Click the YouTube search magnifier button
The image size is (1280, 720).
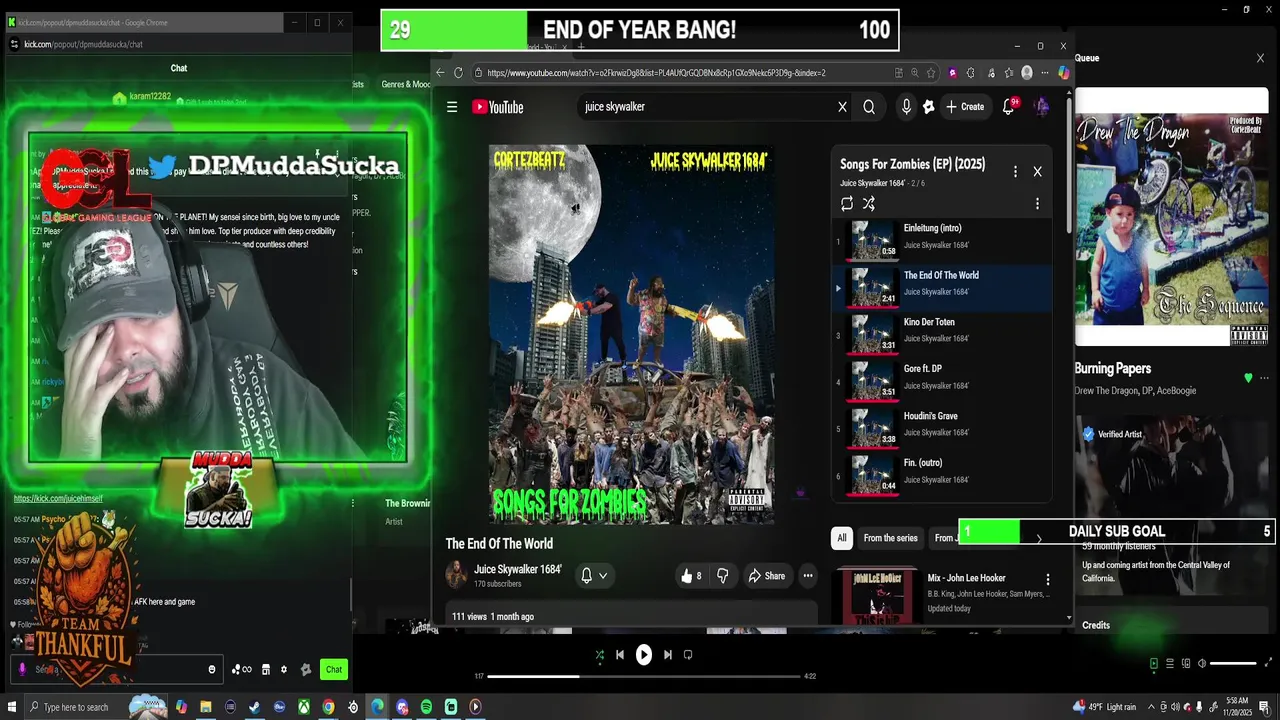pyautogui.click(x=869, y=107)
